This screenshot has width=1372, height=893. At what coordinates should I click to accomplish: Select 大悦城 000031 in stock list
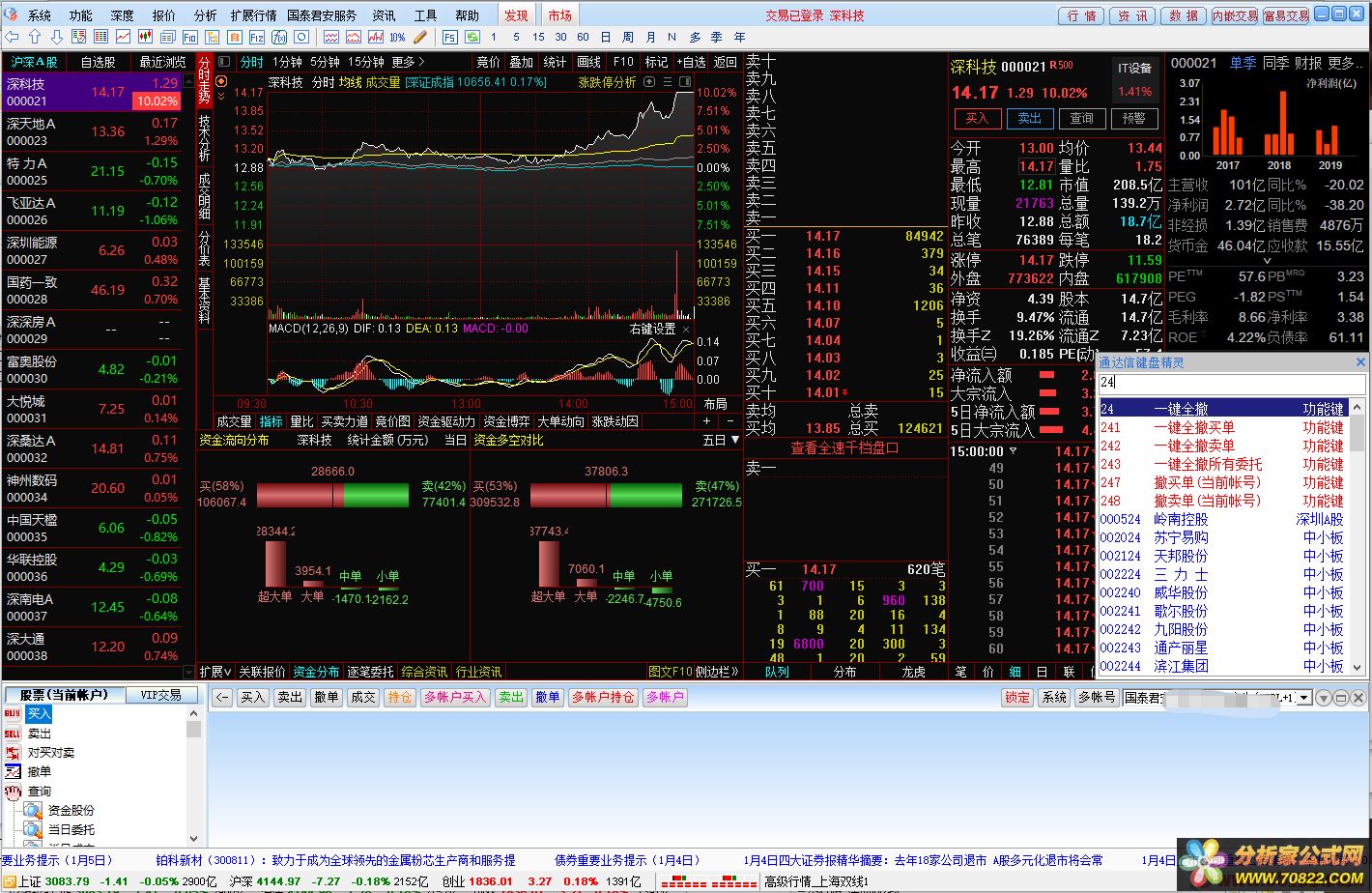pyautogui.click(x=92, y=409)
